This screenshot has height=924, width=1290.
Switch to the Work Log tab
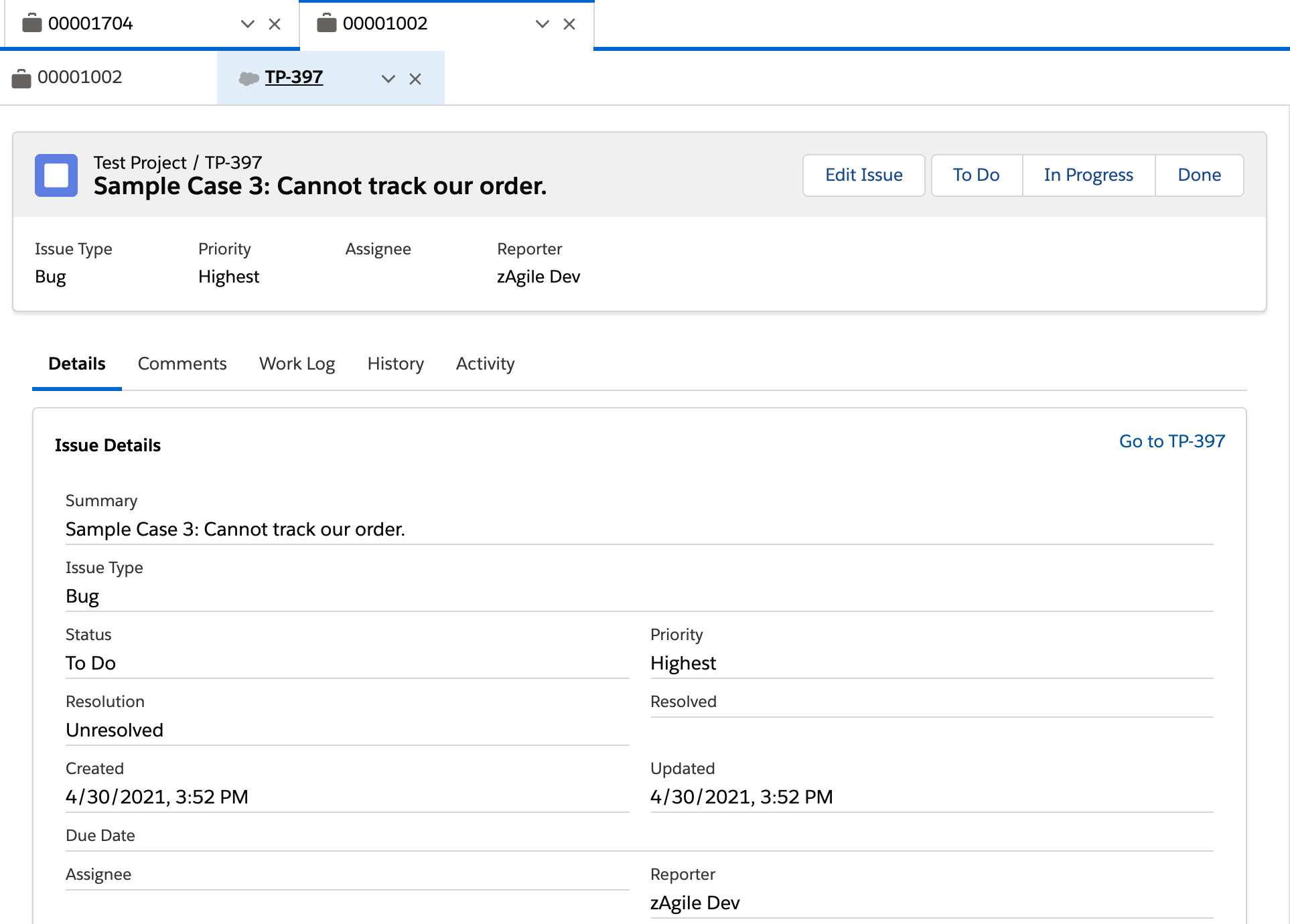[x=297, y=364]
